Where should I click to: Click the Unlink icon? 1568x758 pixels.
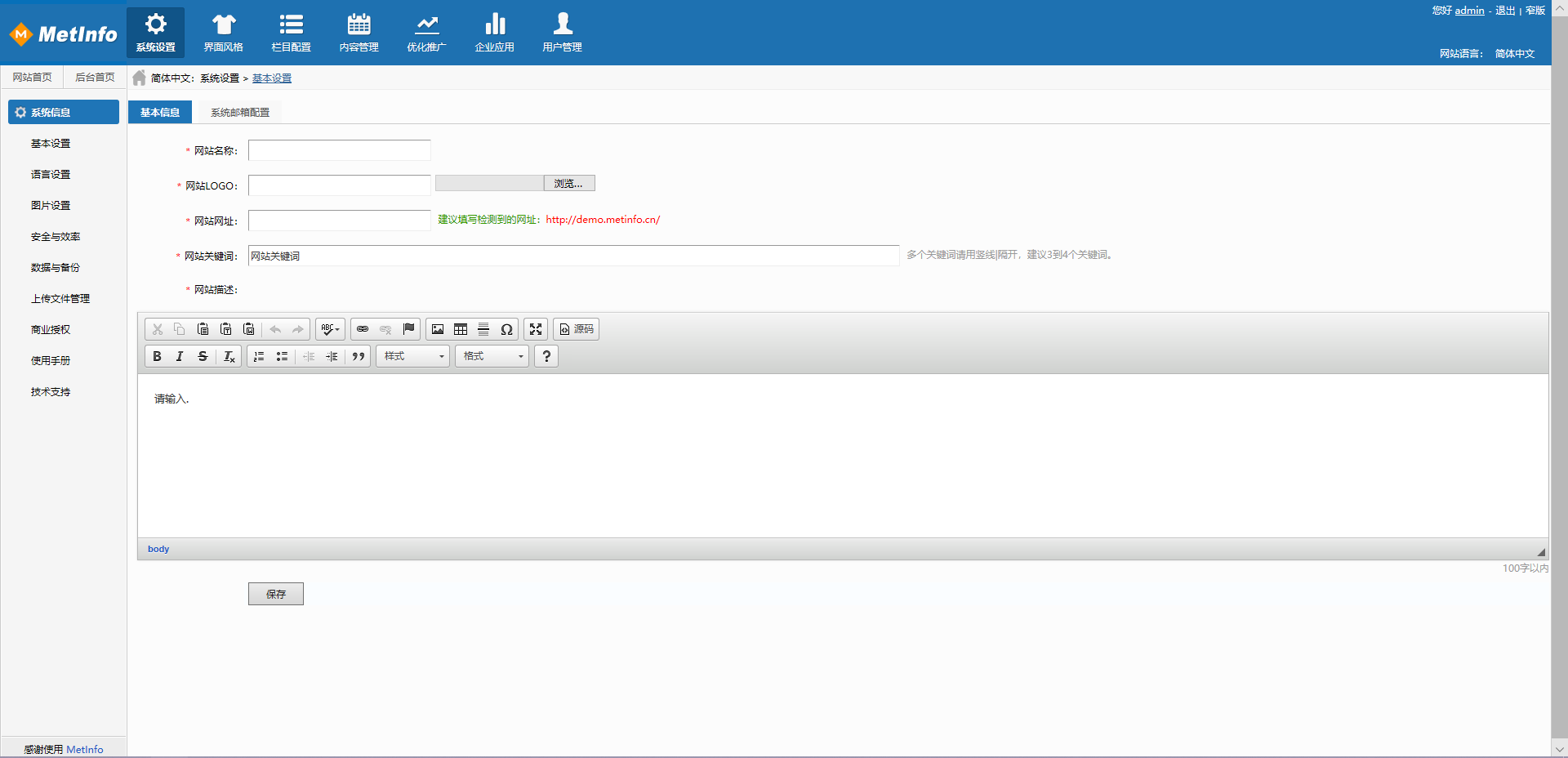coord(385,329)
